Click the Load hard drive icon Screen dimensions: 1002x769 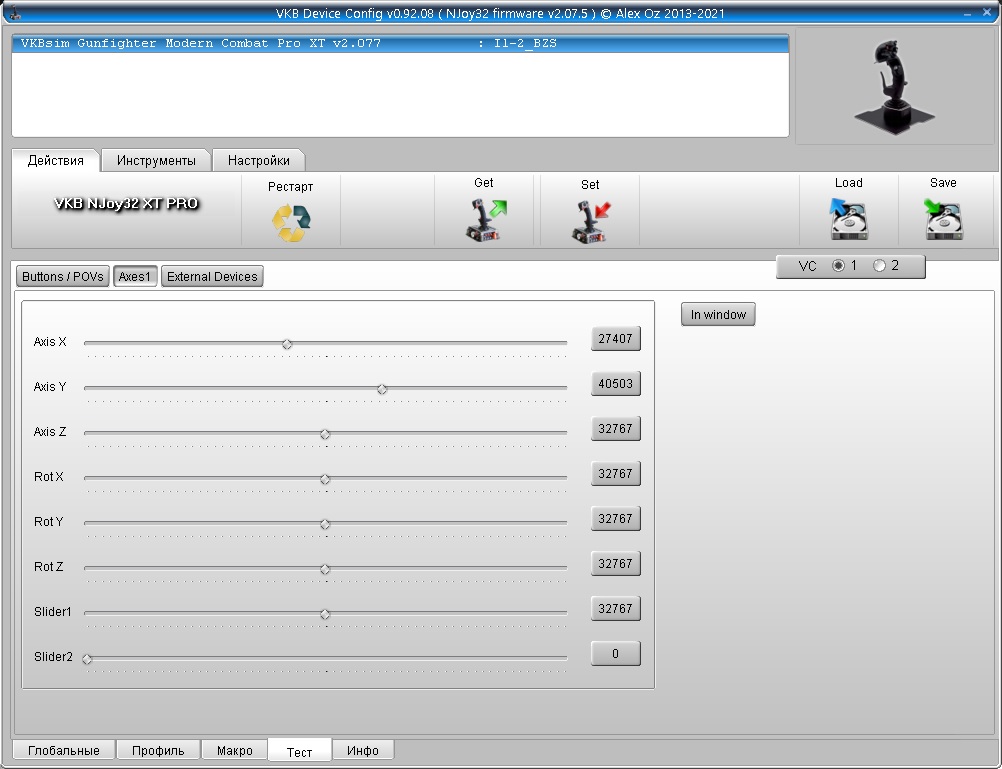[x=848, y=219]
